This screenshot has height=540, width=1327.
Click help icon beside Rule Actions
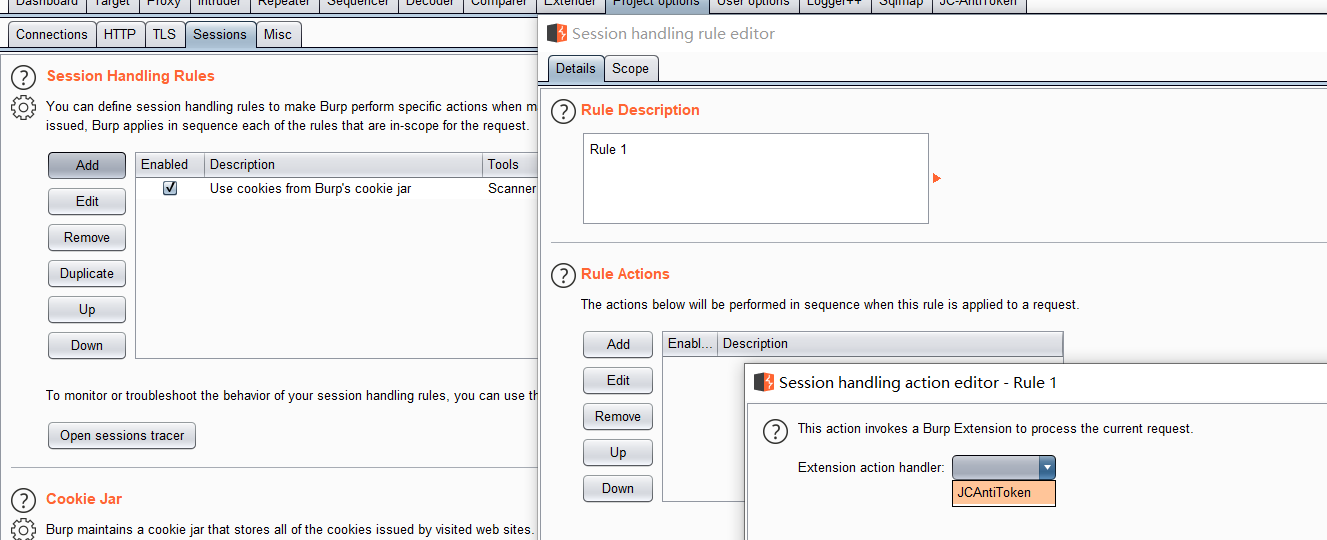pyautogui.click(x=565, y=275)
